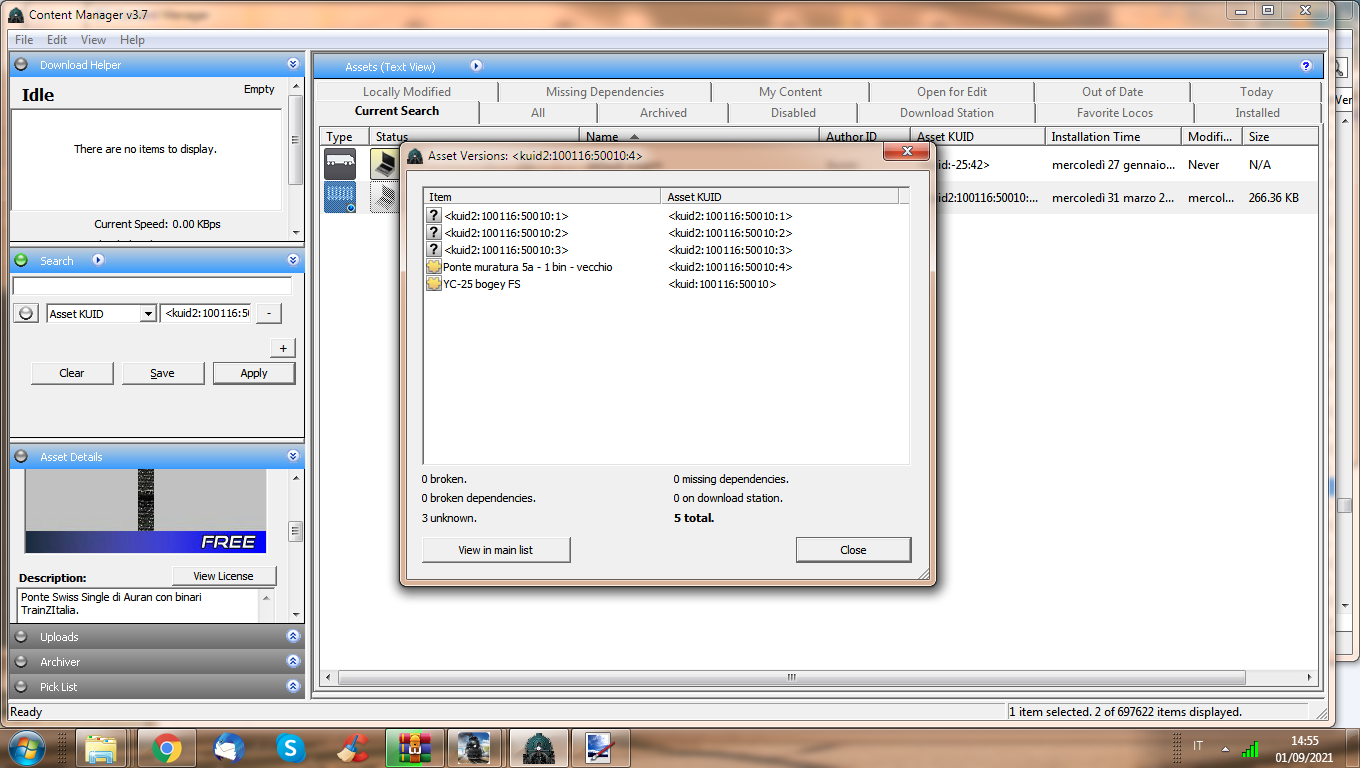Click question-mark icon of kuid2:100116:50010:3 row

434,250
